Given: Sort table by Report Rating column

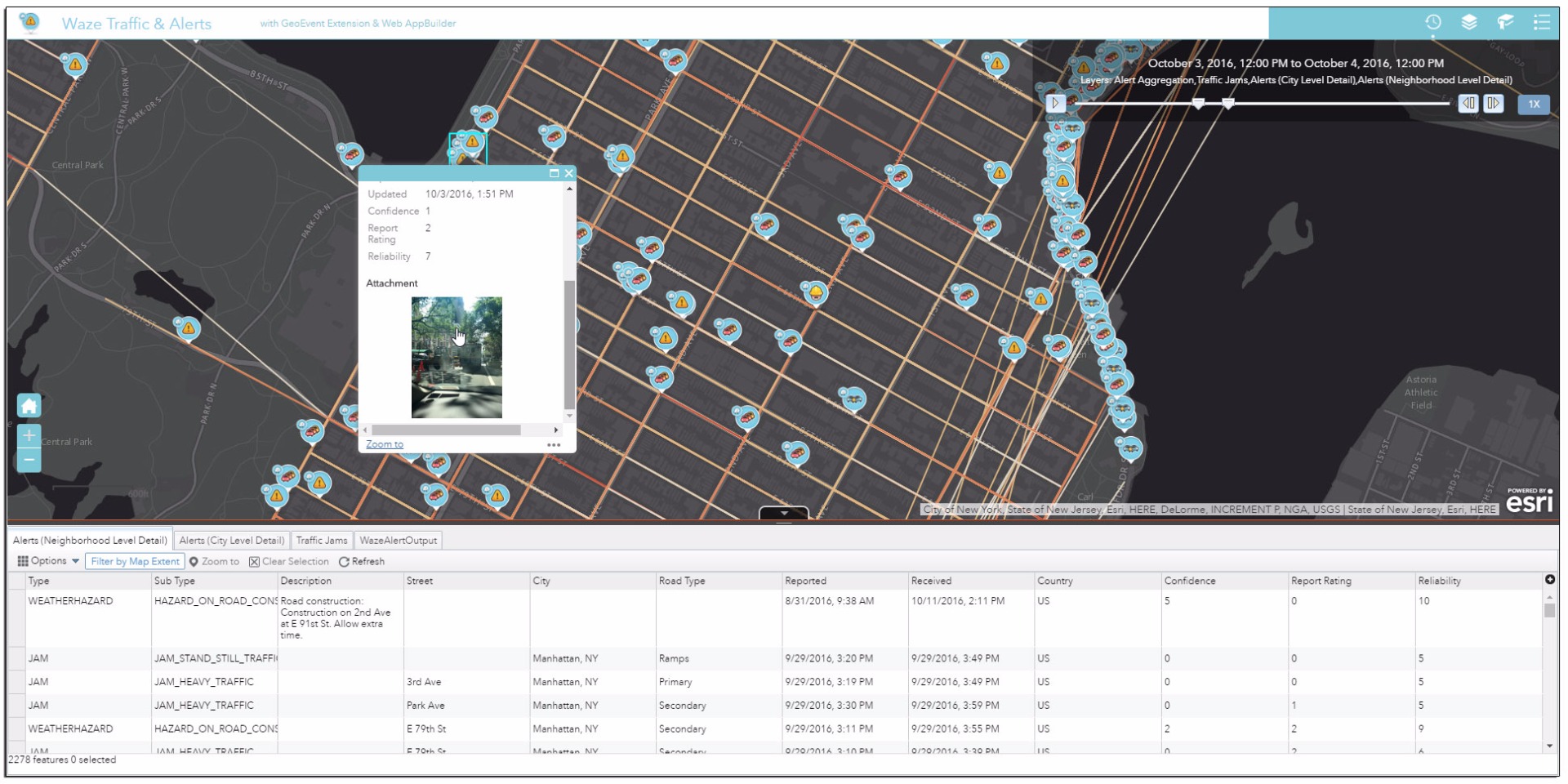Looking at the screenshot, I should pyautogui.click(x=1352, y=581).
